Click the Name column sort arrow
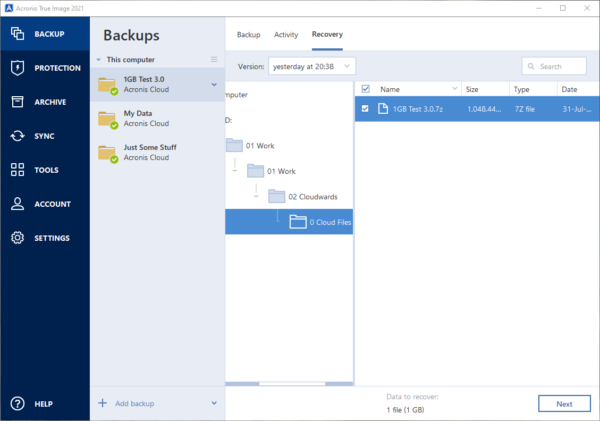This screenshot has width=600, height=421. [455, 88]
